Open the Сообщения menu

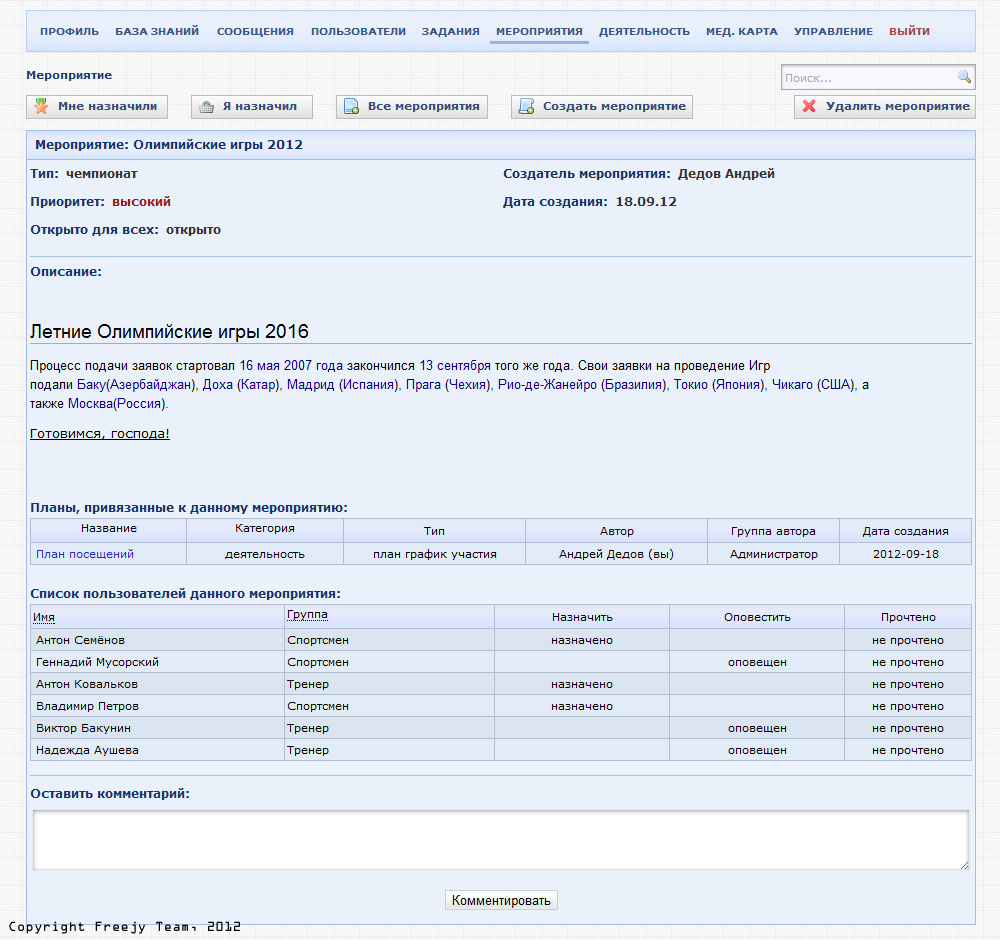tap(255, 31)
